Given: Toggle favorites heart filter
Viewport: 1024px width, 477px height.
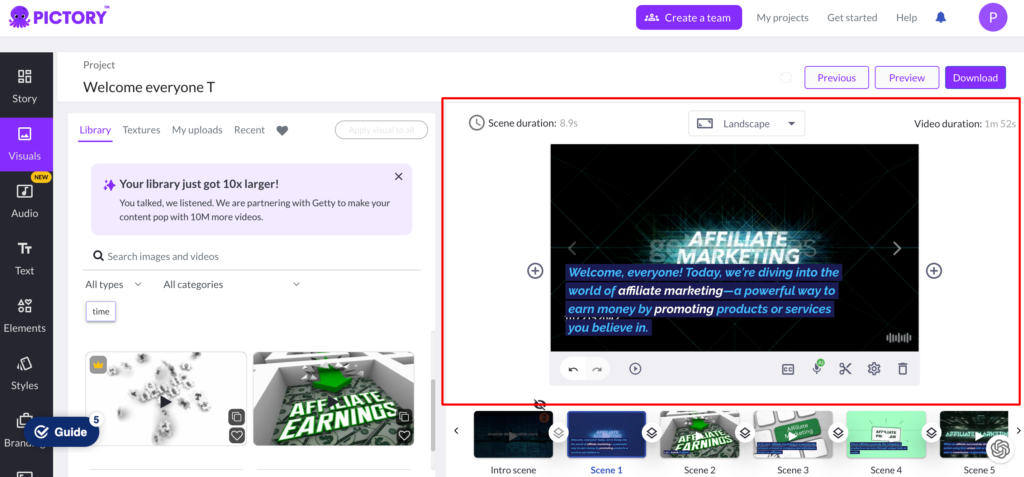Looking at the screenshot, I should (x=282, y=130).
